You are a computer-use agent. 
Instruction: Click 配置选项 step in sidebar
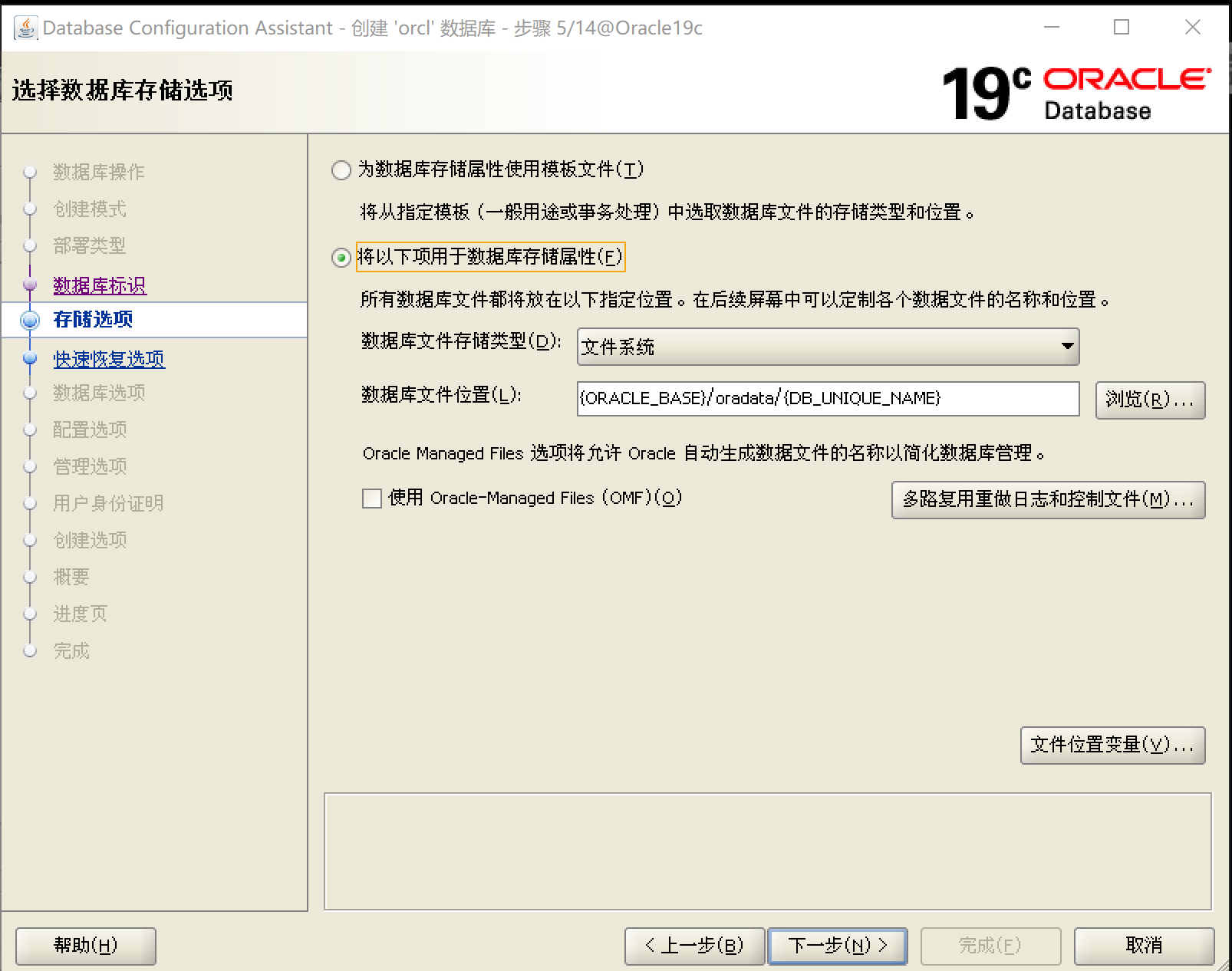pyautogui.click(x=90, y=430)
